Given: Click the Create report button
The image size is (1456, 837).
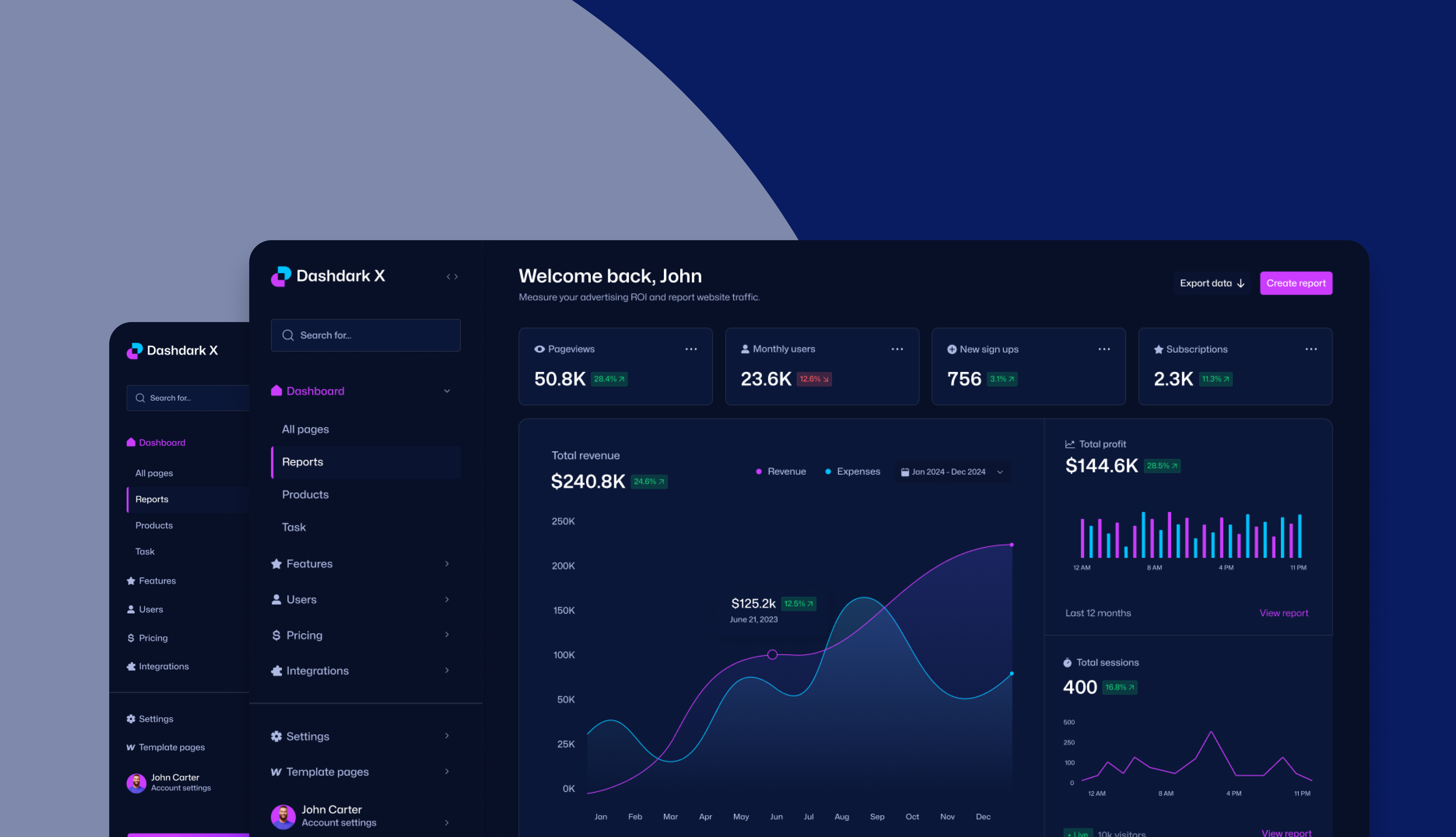Looking at the screenshot, I should pos(1296,283).
